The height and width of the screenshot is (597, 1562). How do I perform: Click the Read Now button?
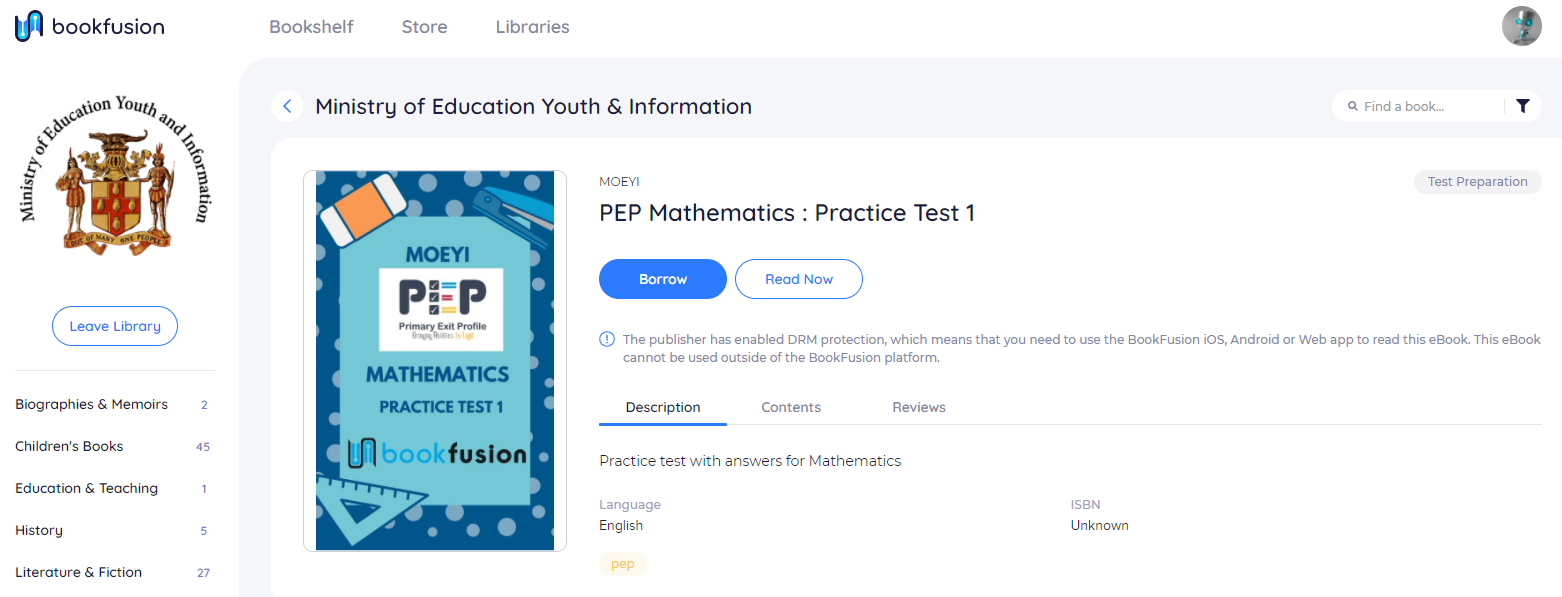pos(799,279)
